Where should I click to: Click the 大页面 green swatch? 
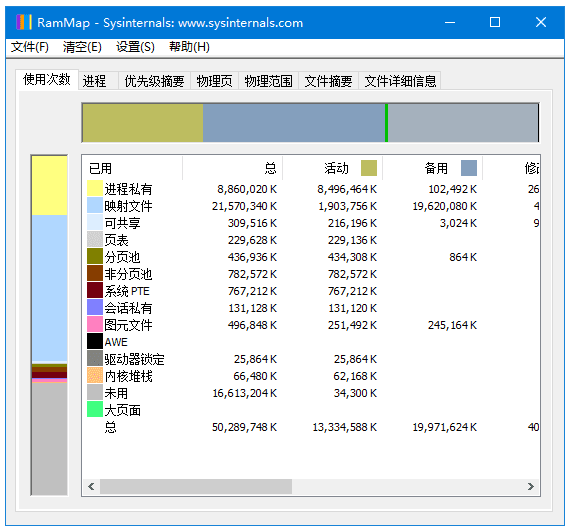(x=95, y=410)
